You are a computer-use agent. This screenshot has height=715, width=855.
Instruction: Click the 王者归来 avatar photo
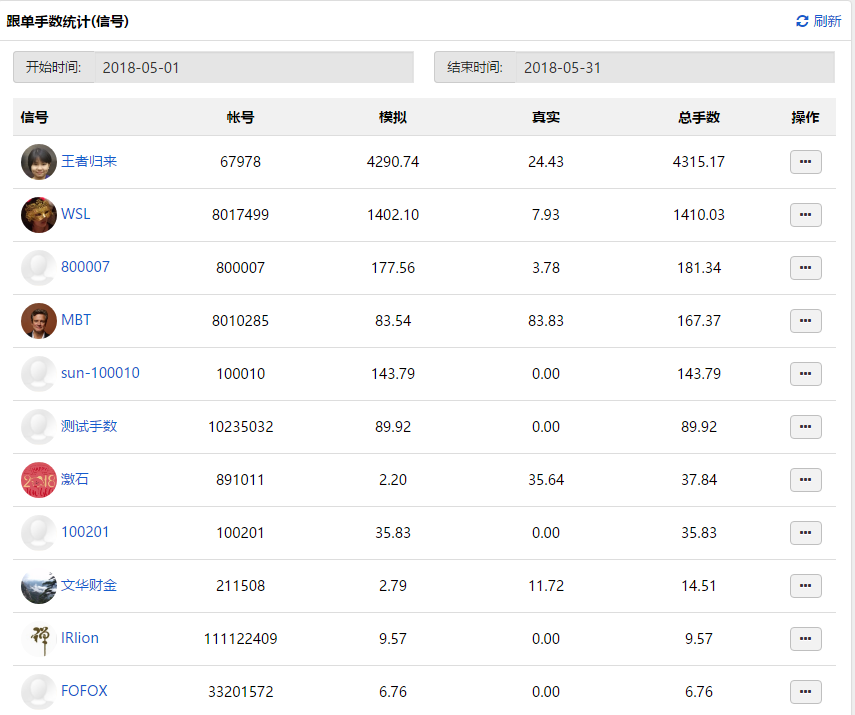point(39,162)
